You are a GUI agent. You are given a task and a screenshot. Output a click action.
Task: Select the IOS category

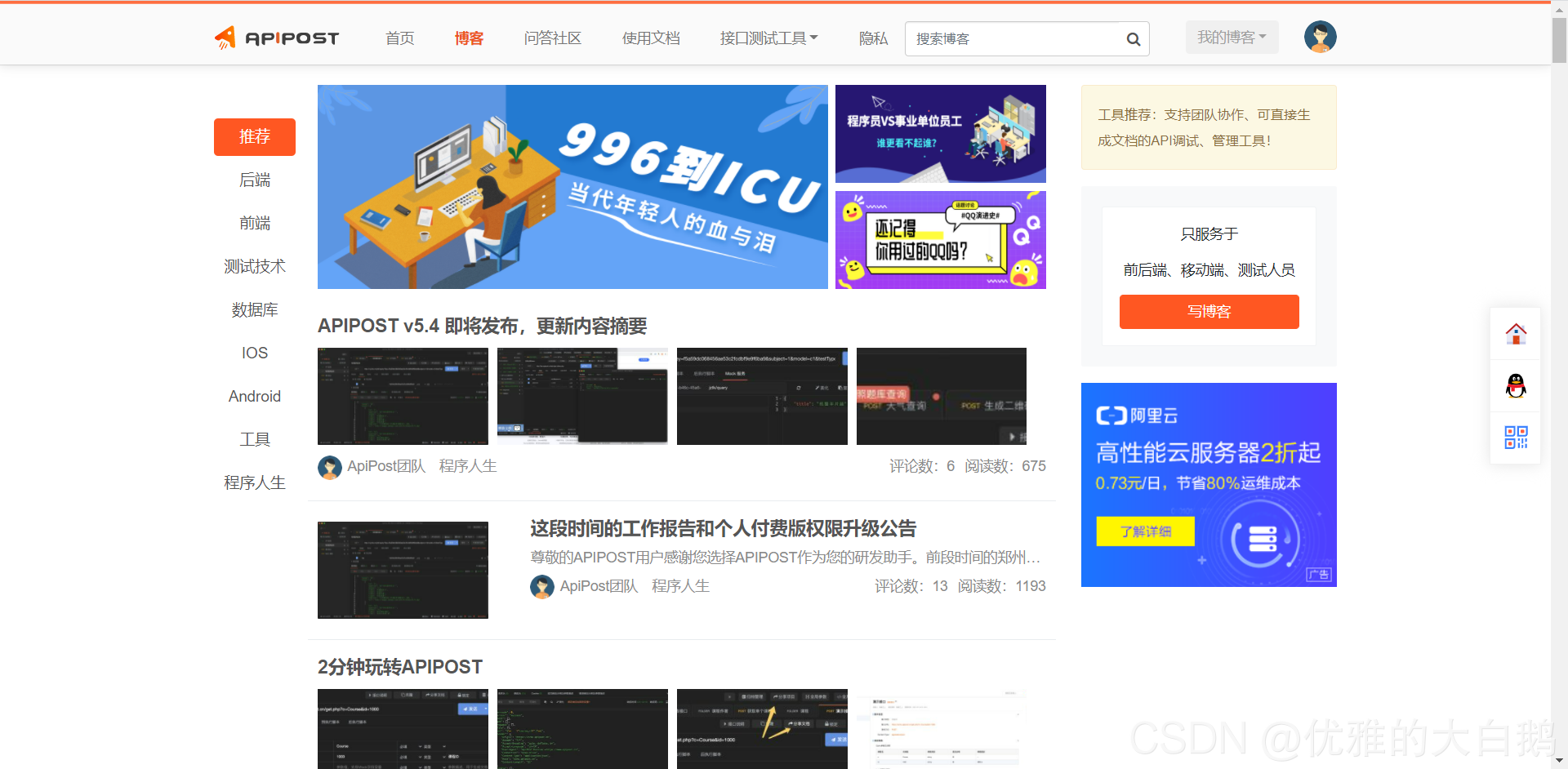[255, 353]
